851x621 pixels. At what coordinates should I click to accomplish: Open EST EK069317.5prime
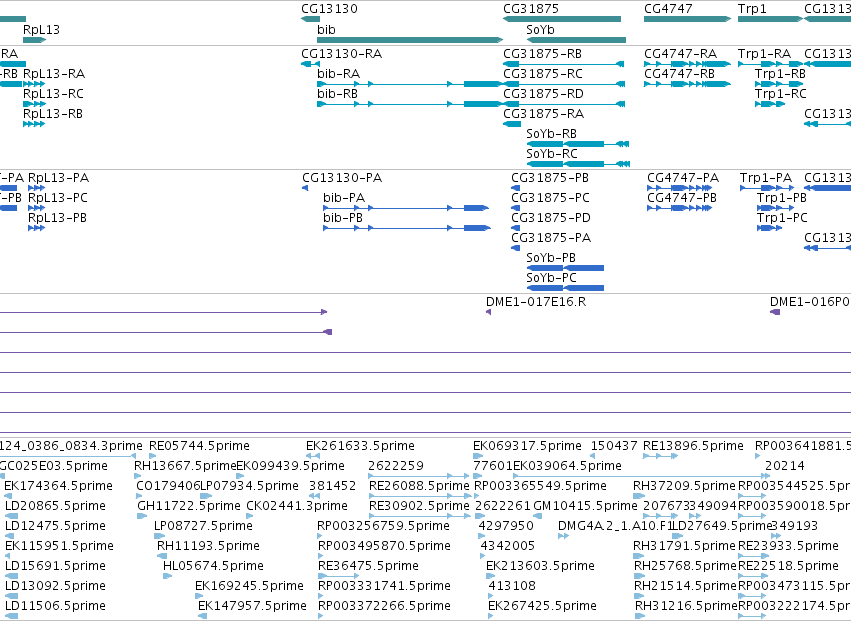(528, 446)
